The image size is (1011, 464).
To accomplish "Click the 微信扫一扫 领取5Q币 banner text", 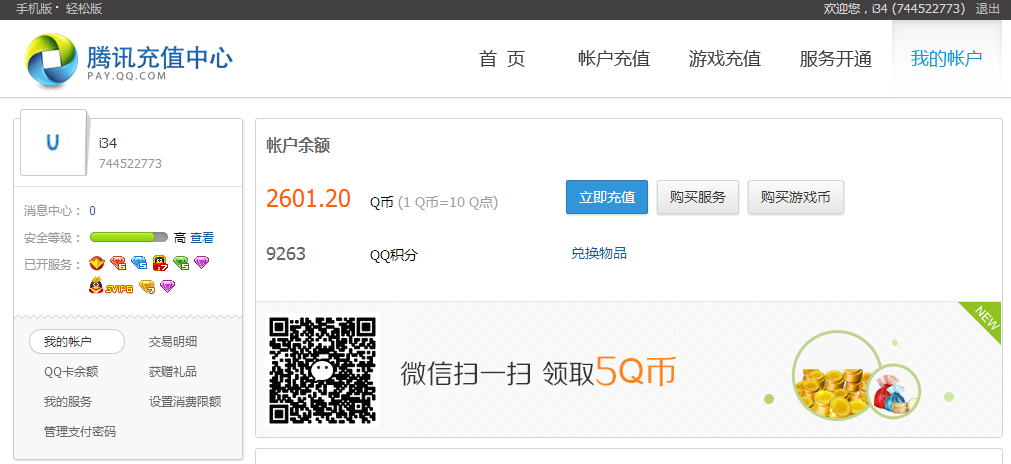I will [538, 372].
